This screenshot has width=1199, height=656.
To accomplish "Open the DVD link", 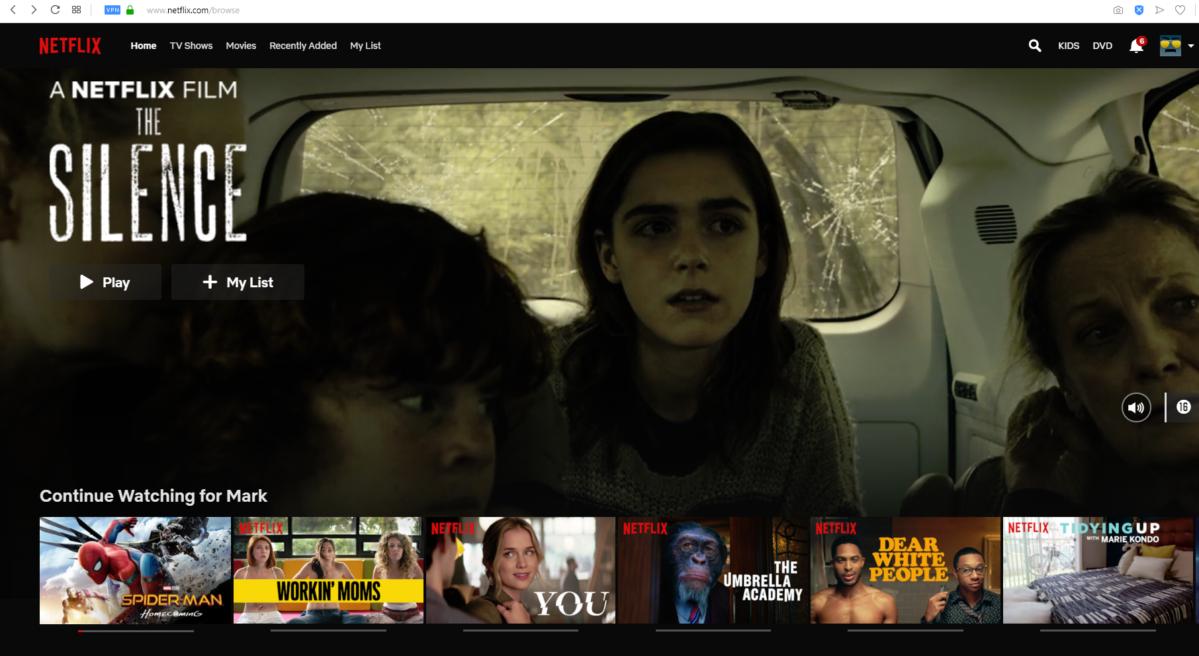I will (x=1102, y=46).
